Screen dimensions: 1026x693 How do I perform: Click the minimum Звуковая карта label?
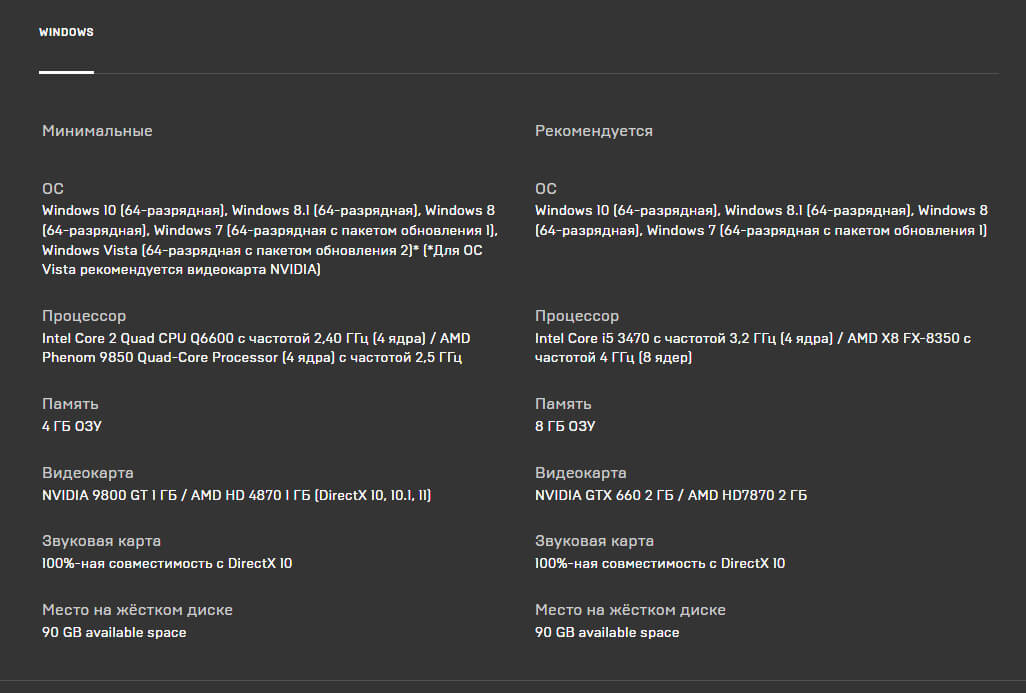tap(101, 541)
